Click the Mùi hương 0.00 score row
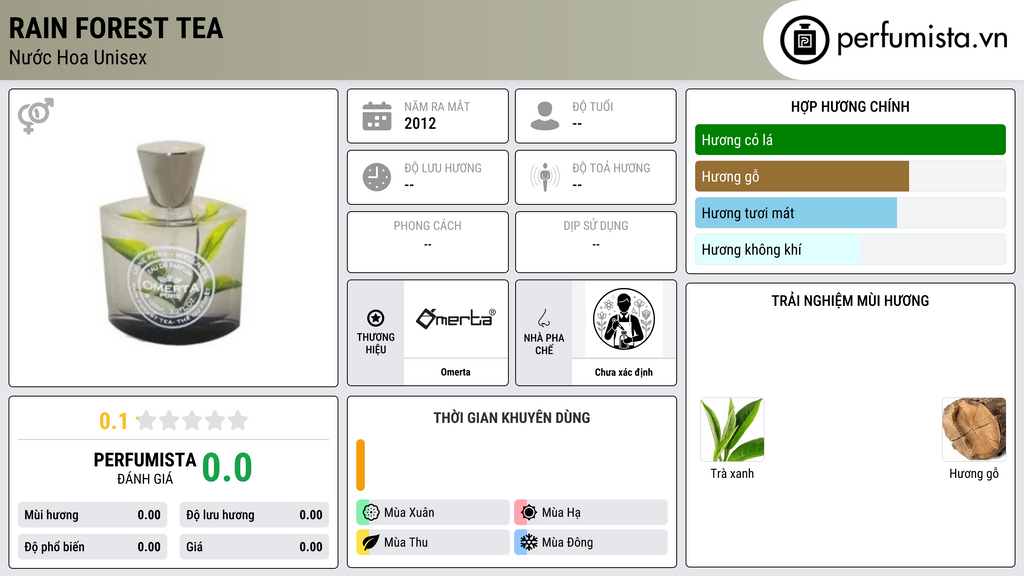This screenshot has height=576, width=1024. pos(93,515)
